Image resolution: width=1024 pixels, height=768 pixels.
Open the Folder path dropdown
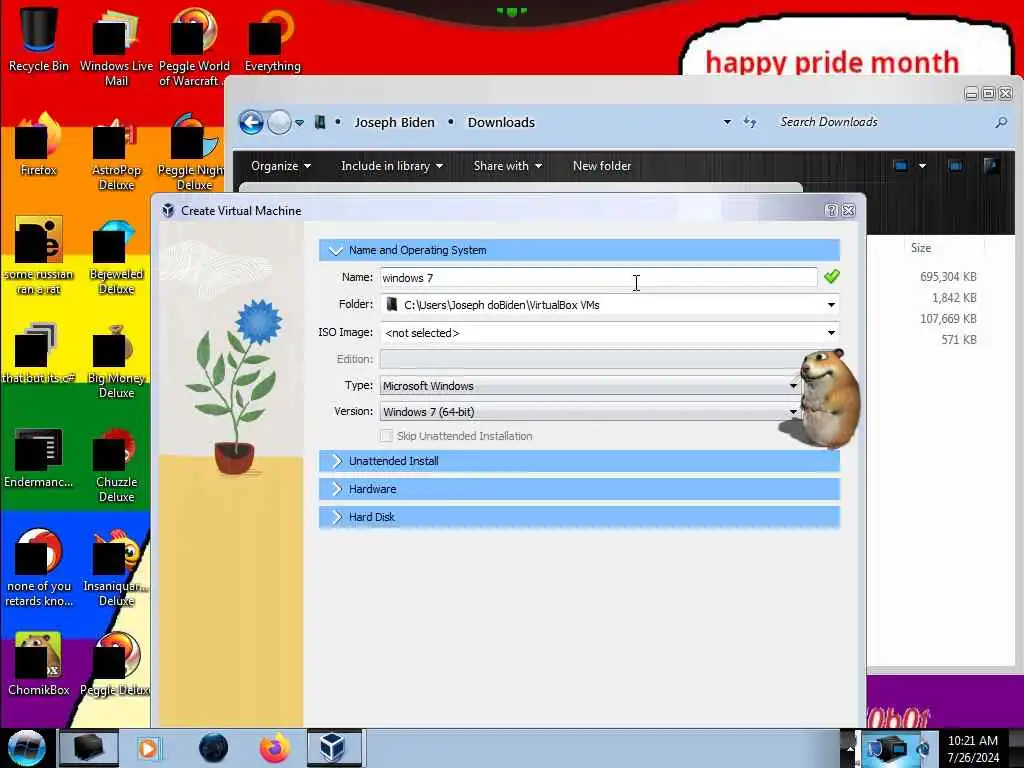click(831, 305)
